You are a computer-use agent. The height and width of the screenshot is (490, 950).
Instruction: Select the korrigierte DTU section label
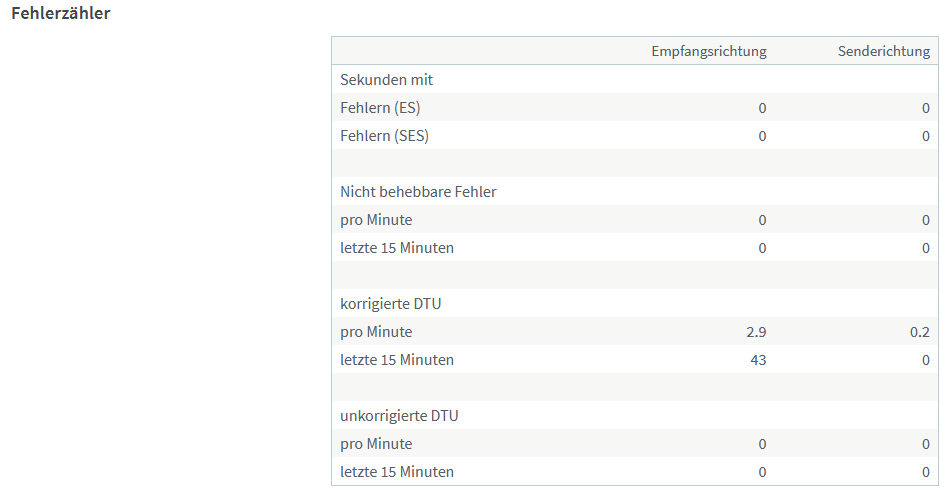390,303
